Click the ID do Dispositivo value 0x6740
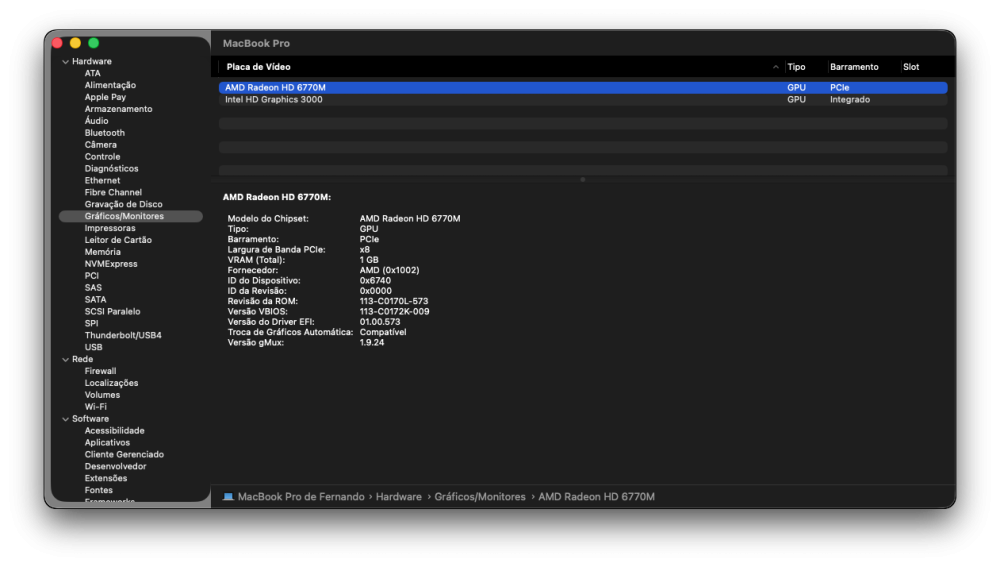 pyautogui.click(x=376, y=281)
